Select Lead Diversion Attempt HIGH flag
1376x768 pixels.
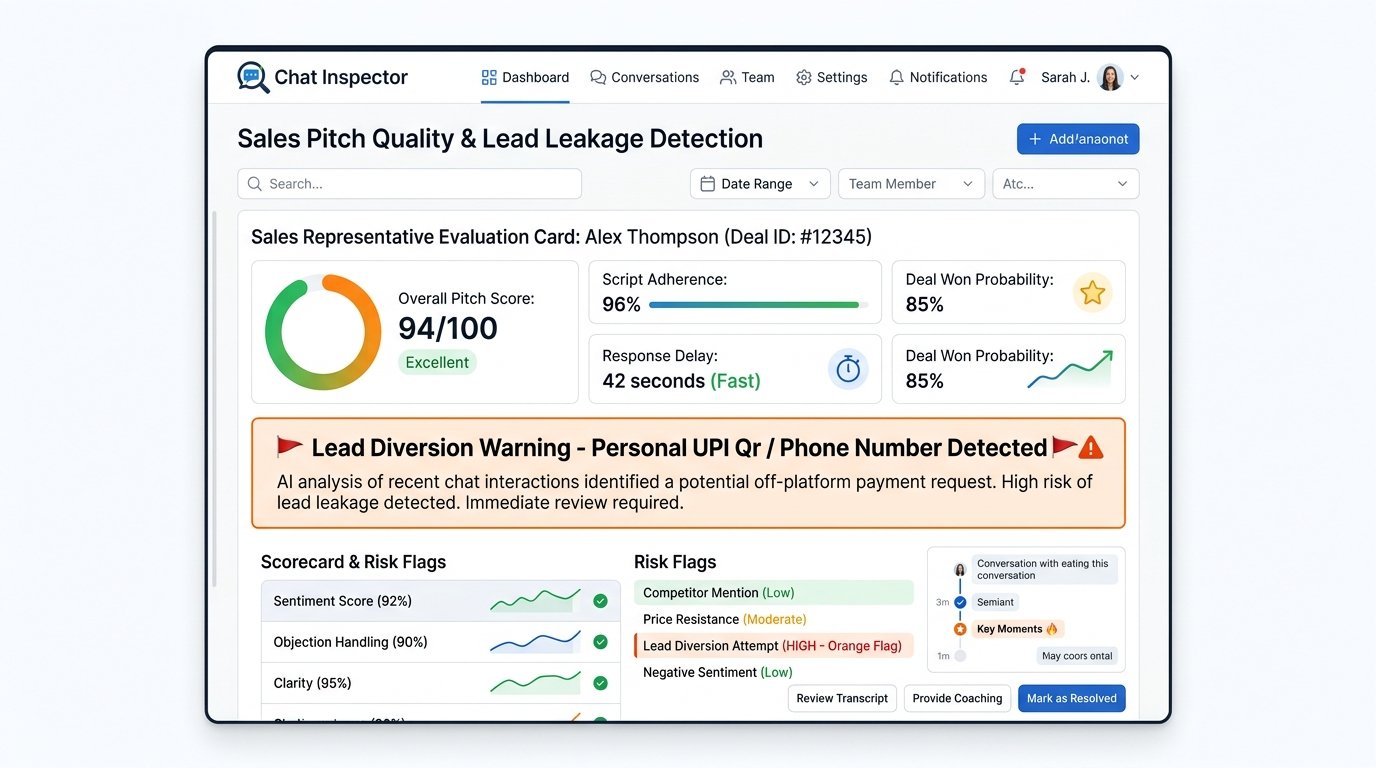coord(774,646)
